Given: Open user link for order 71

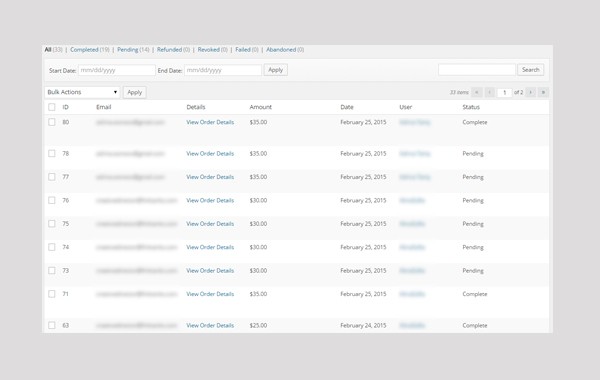Looking at the screenshot, I should (412, 294).
